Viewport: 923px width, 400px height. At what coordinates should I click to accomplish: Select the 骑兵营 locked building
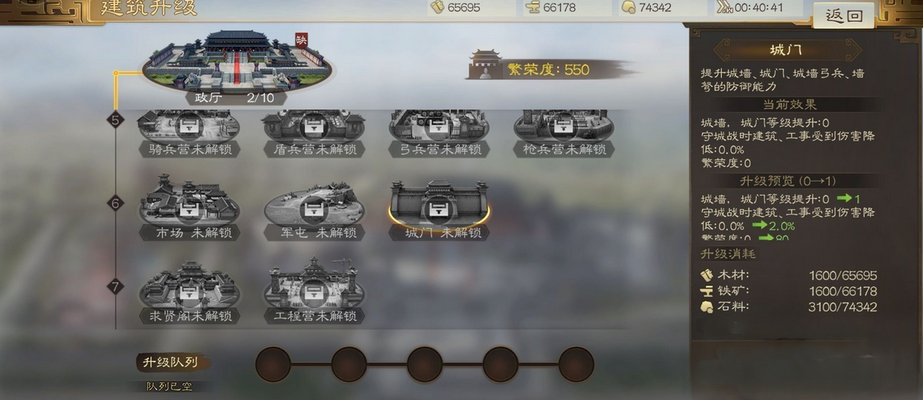click(188, 134)
